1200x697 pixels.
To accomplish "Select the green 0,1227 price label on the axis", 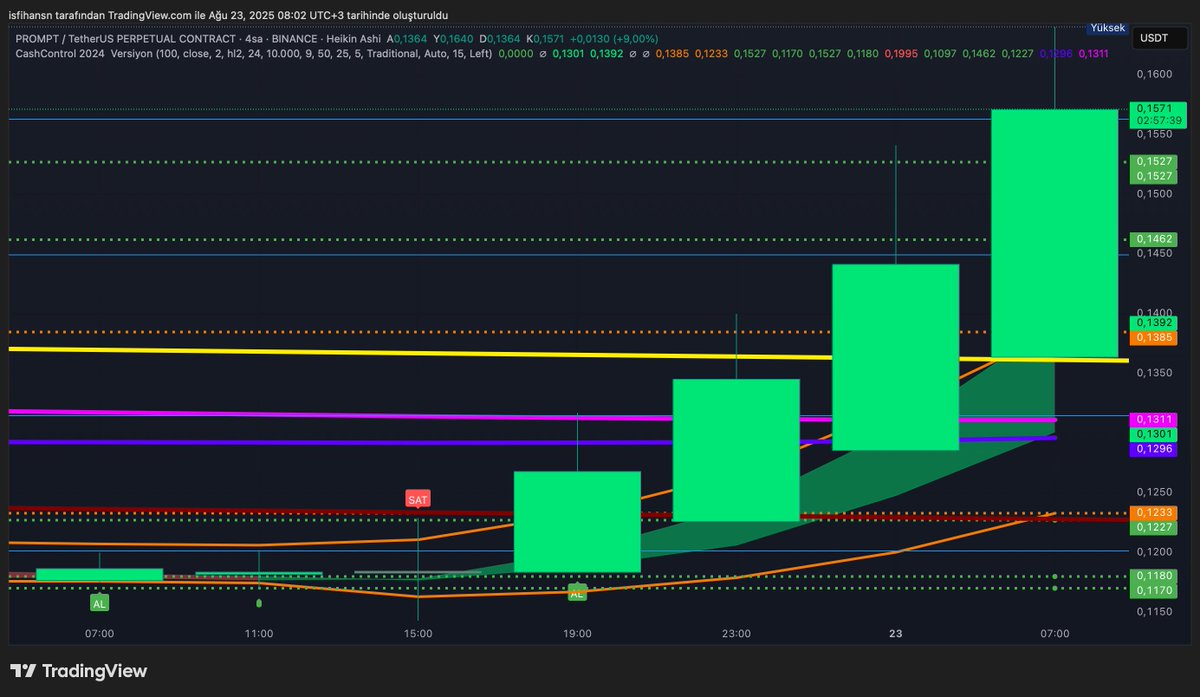I will (1152, 527).
